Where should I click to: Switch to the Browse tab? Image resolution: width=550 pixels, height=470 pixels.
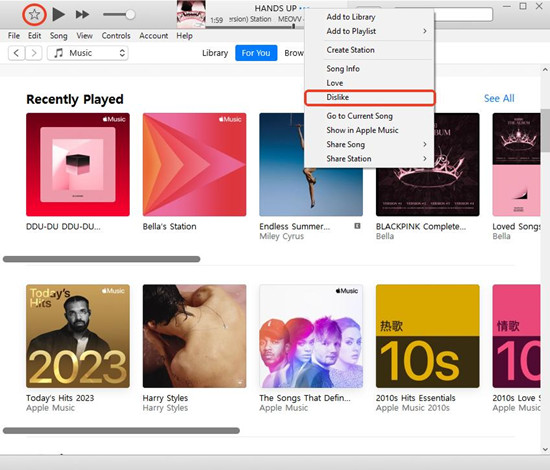(x=294, y=53)
